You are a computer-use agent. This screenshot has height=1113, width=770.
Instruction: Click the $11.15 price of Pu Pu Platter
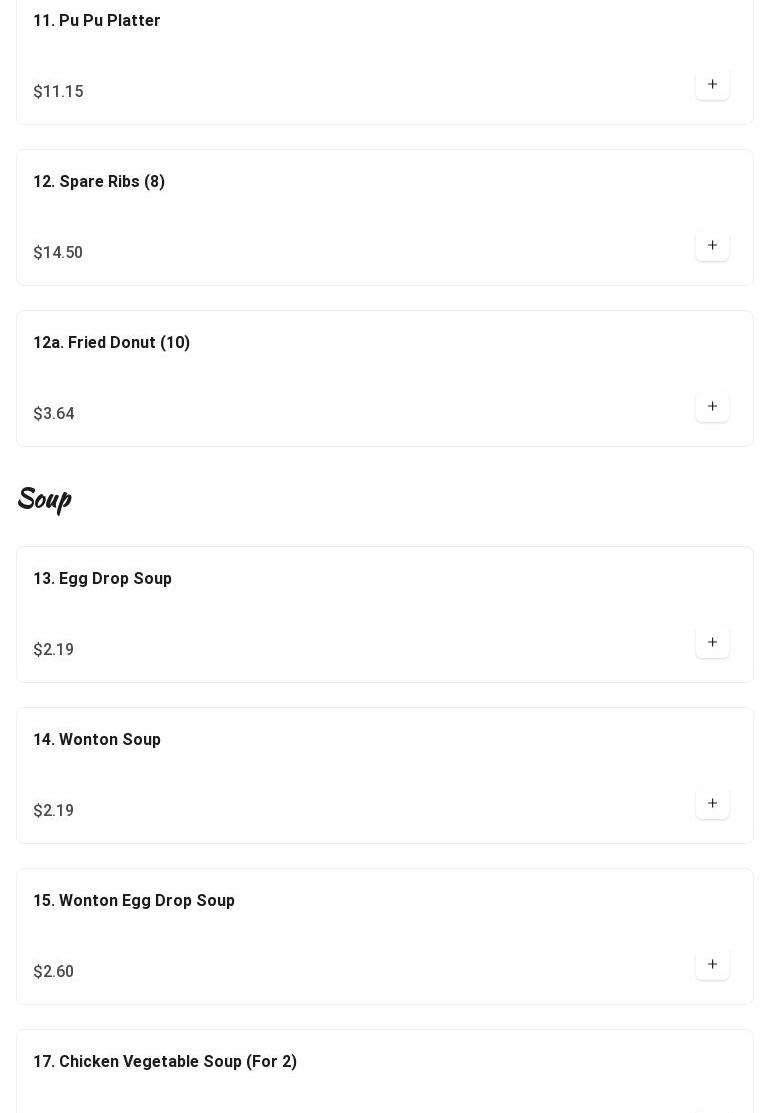58,92
